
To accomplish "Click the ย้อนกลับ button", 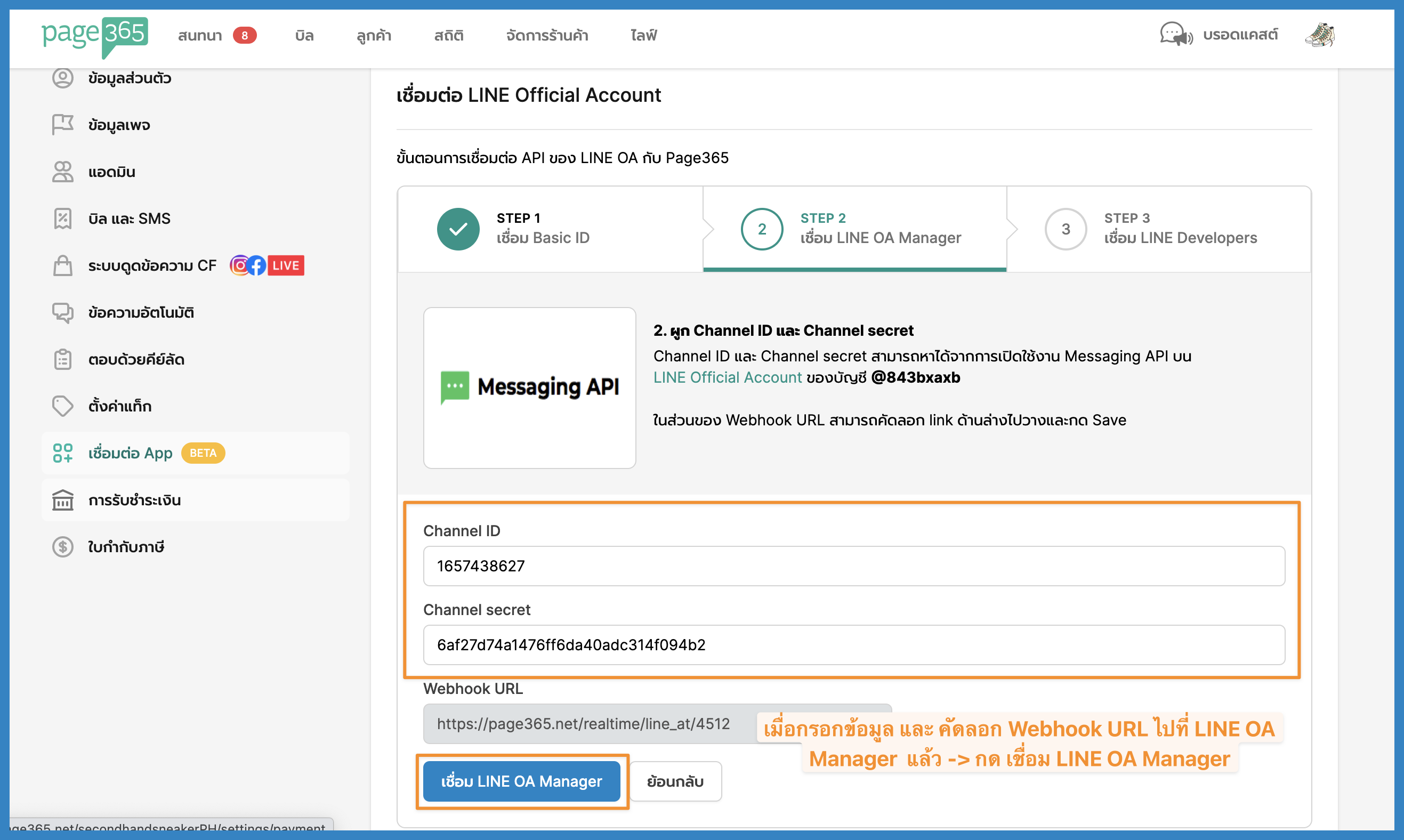I will click(x=675, y=781).
